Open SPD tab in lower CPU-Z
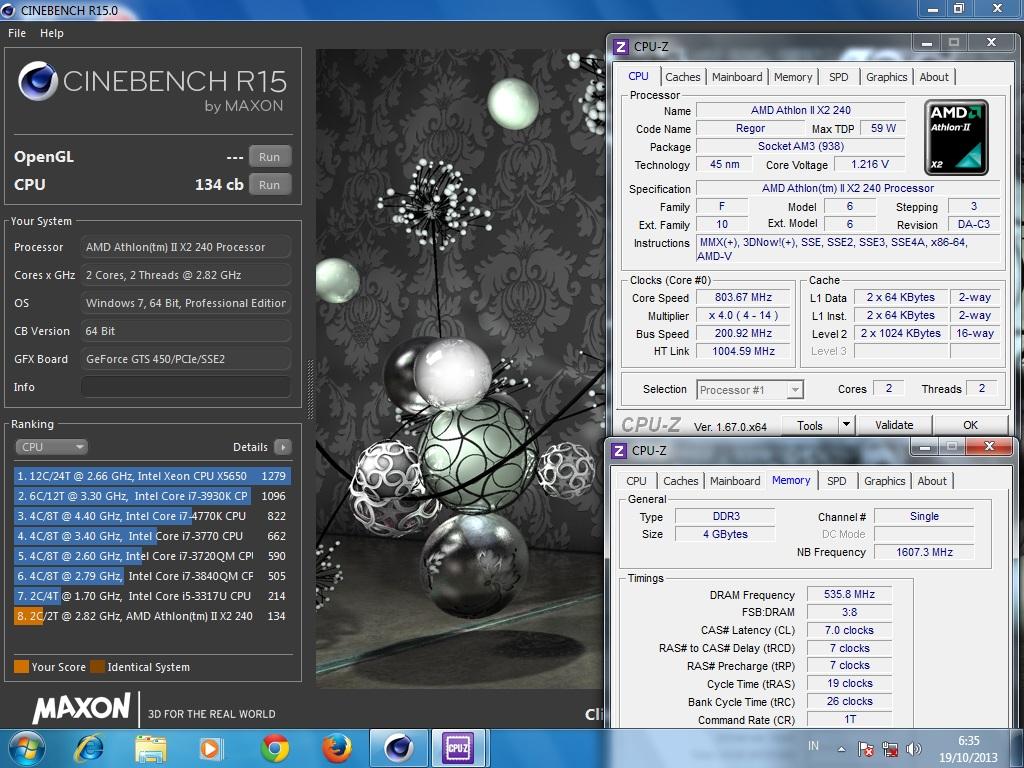The image size is (1024, 768). 837,481
